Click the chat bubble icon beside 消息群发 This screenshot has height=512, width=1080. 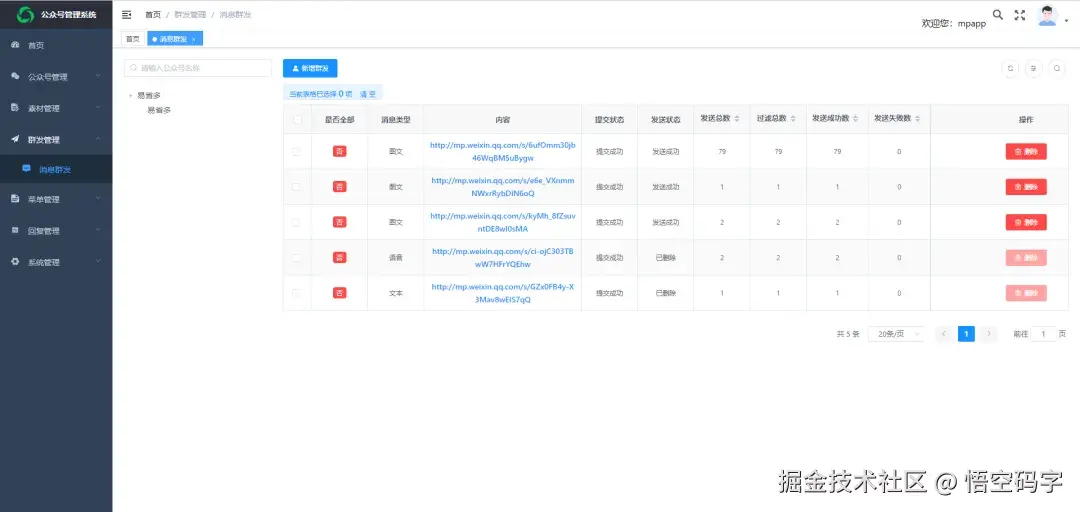(26, 169)
